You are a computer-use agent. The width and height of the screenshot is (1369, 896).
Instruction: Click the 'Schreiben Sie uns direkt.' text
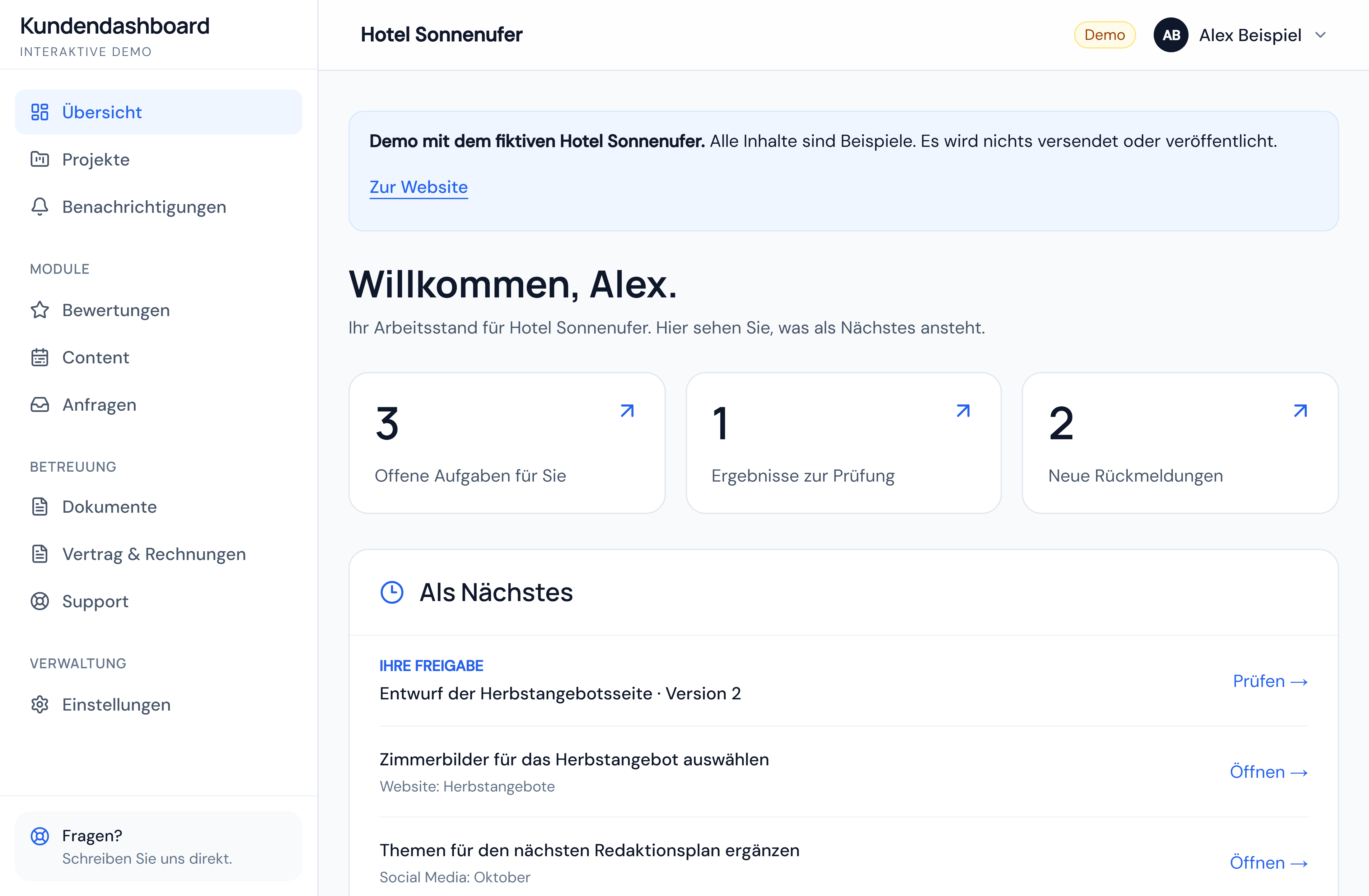tap(147, 859)
